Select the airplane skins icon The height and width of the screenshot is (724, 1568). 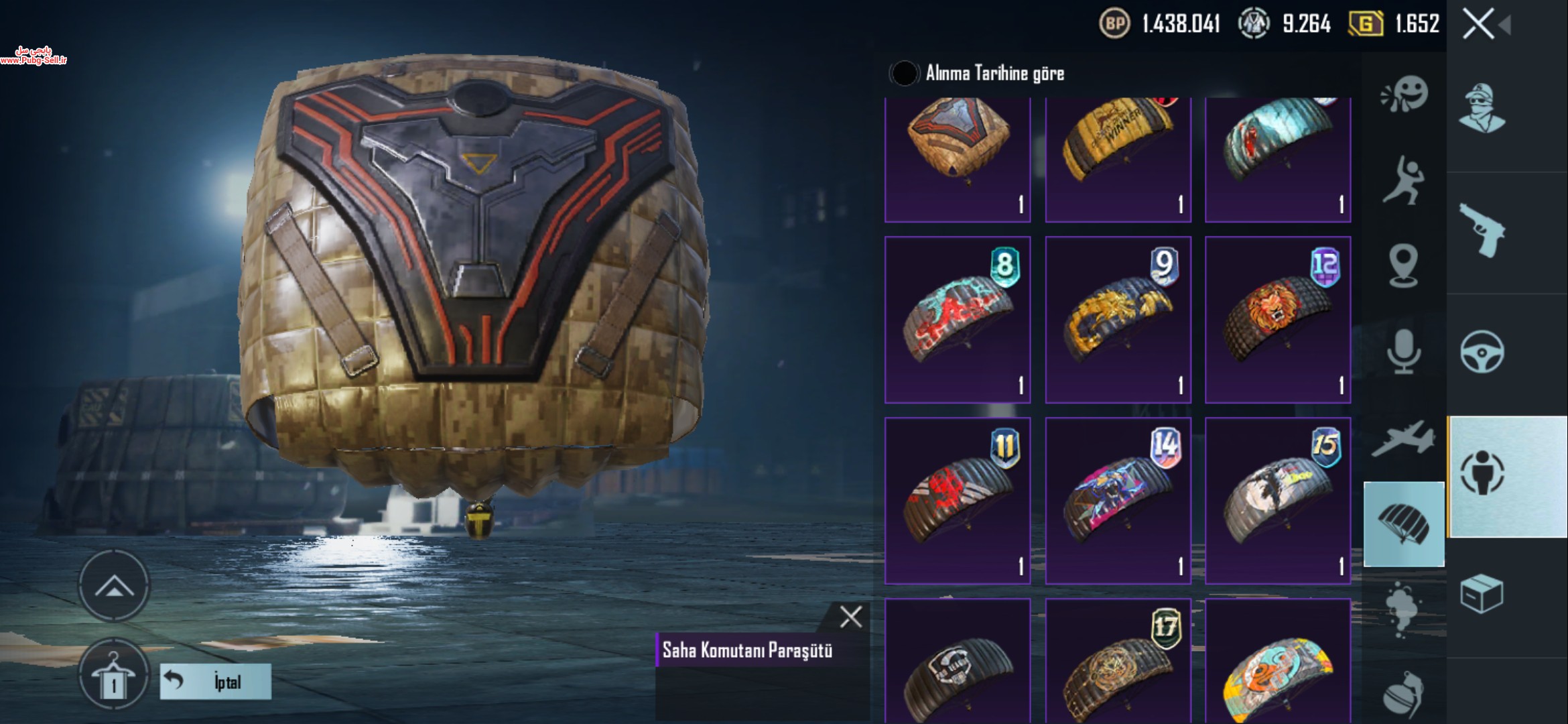coord(1404,439)
